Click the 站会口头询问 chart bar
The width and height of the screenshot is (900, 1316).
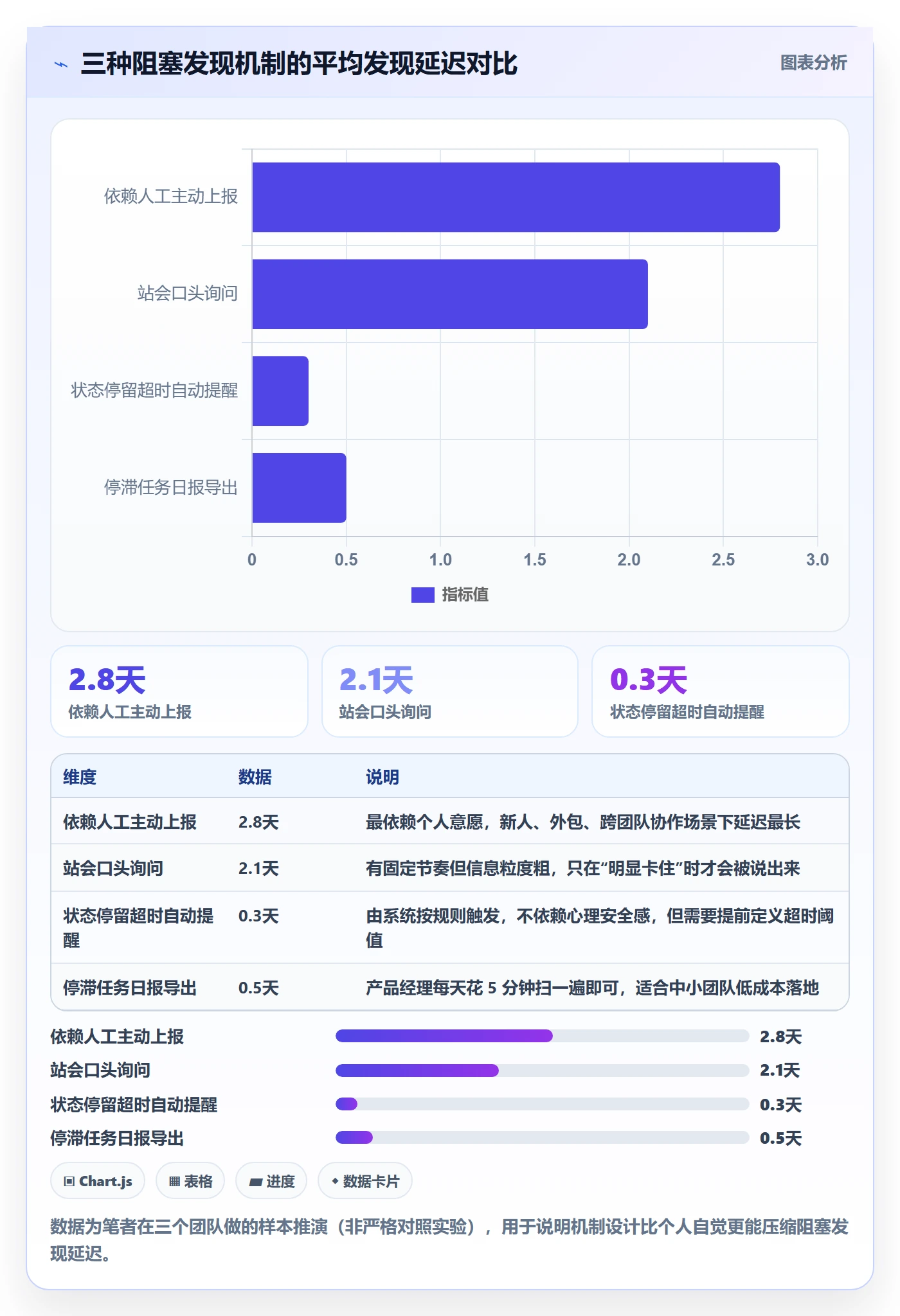450,294
